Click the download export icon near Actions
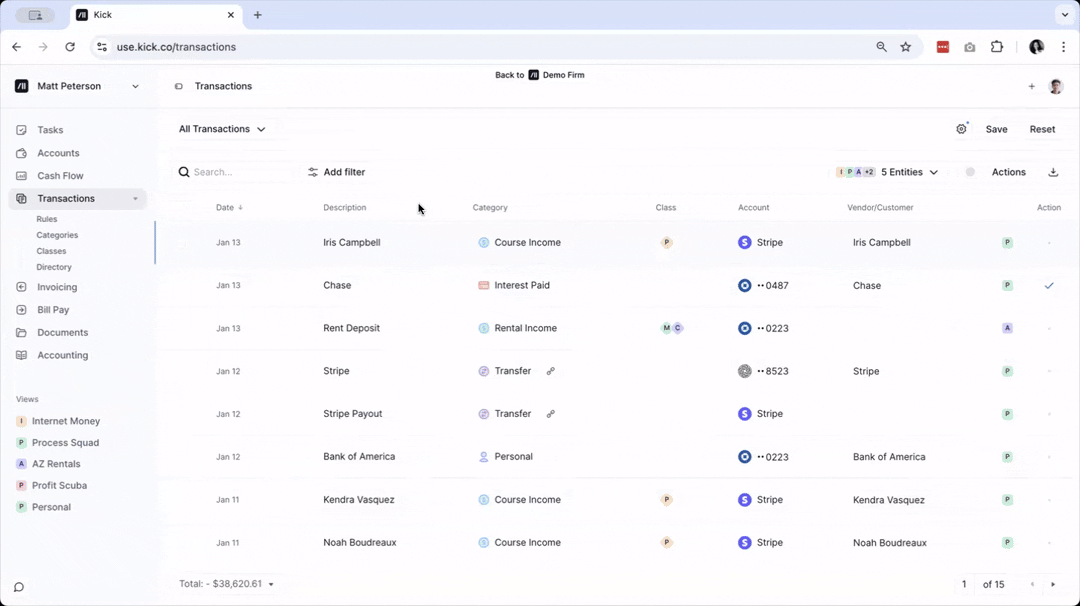 coord(1053,172)
